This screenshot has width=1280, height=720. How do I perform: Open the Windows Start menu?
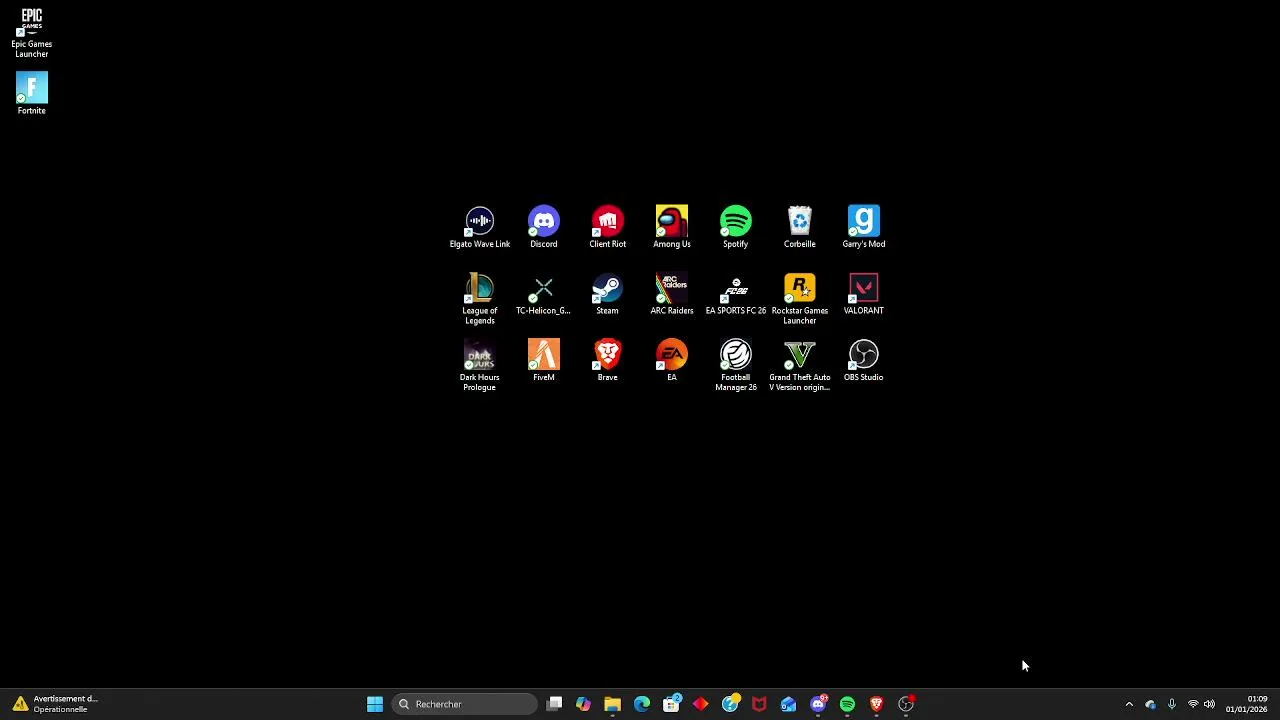point(375,704)
